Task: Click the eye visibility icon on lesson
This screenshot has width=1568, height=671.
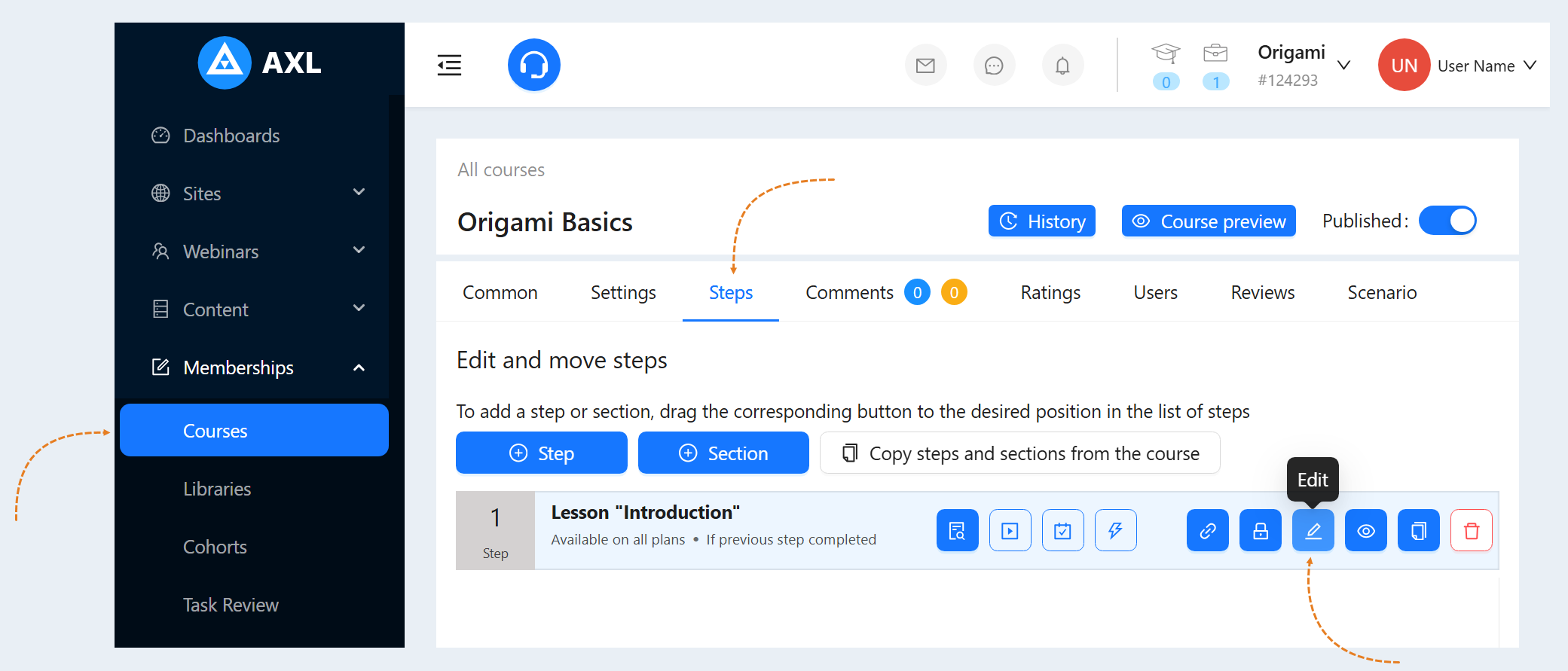Action: 1365,531
